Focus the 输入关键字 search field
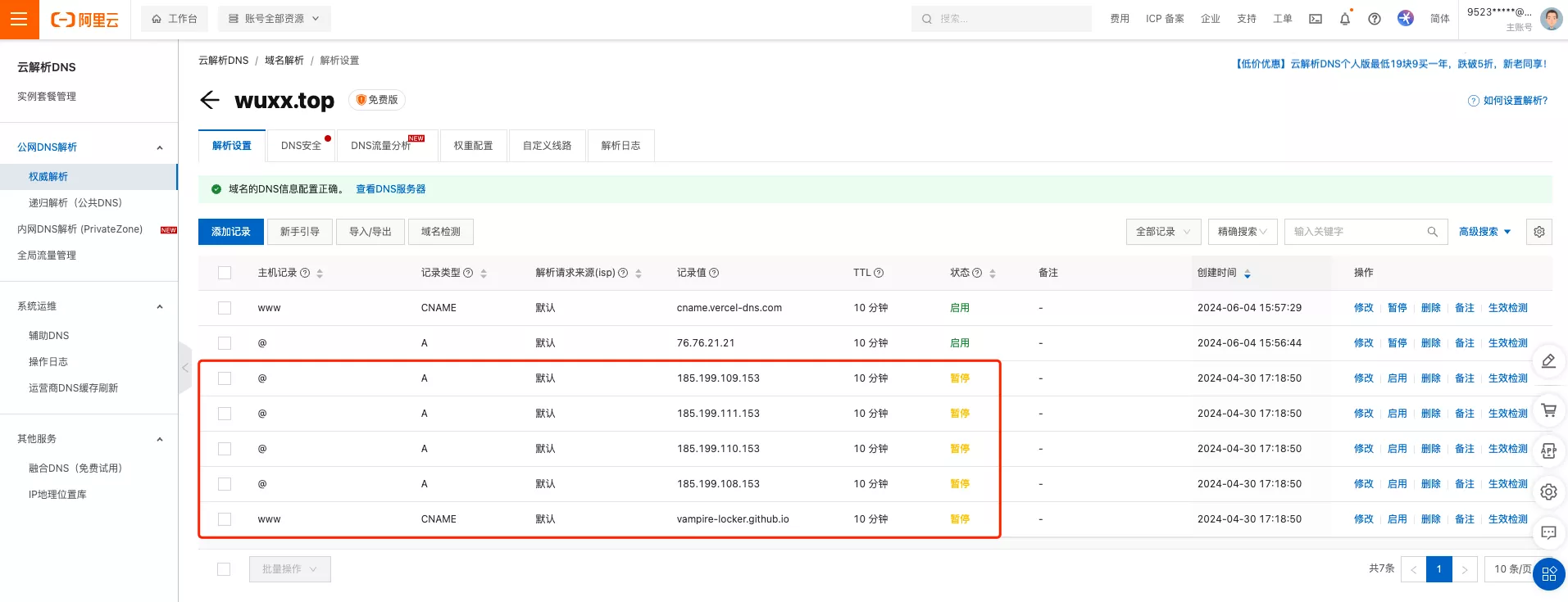 (x=1357, y=232)
